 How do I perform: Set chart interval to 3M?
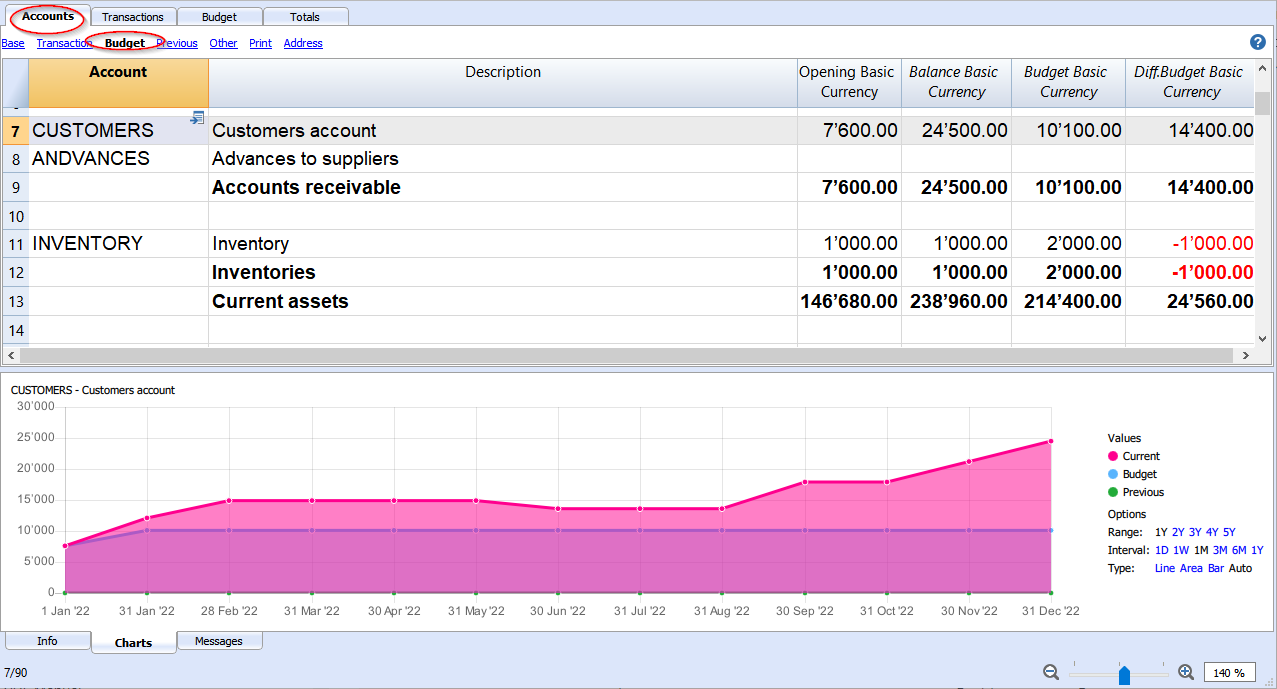click(1220, 550)
